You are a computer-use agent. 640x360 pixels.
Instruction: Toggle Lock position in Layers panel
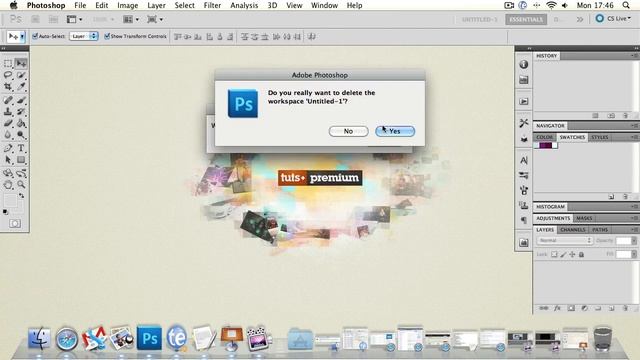(572, 254)
